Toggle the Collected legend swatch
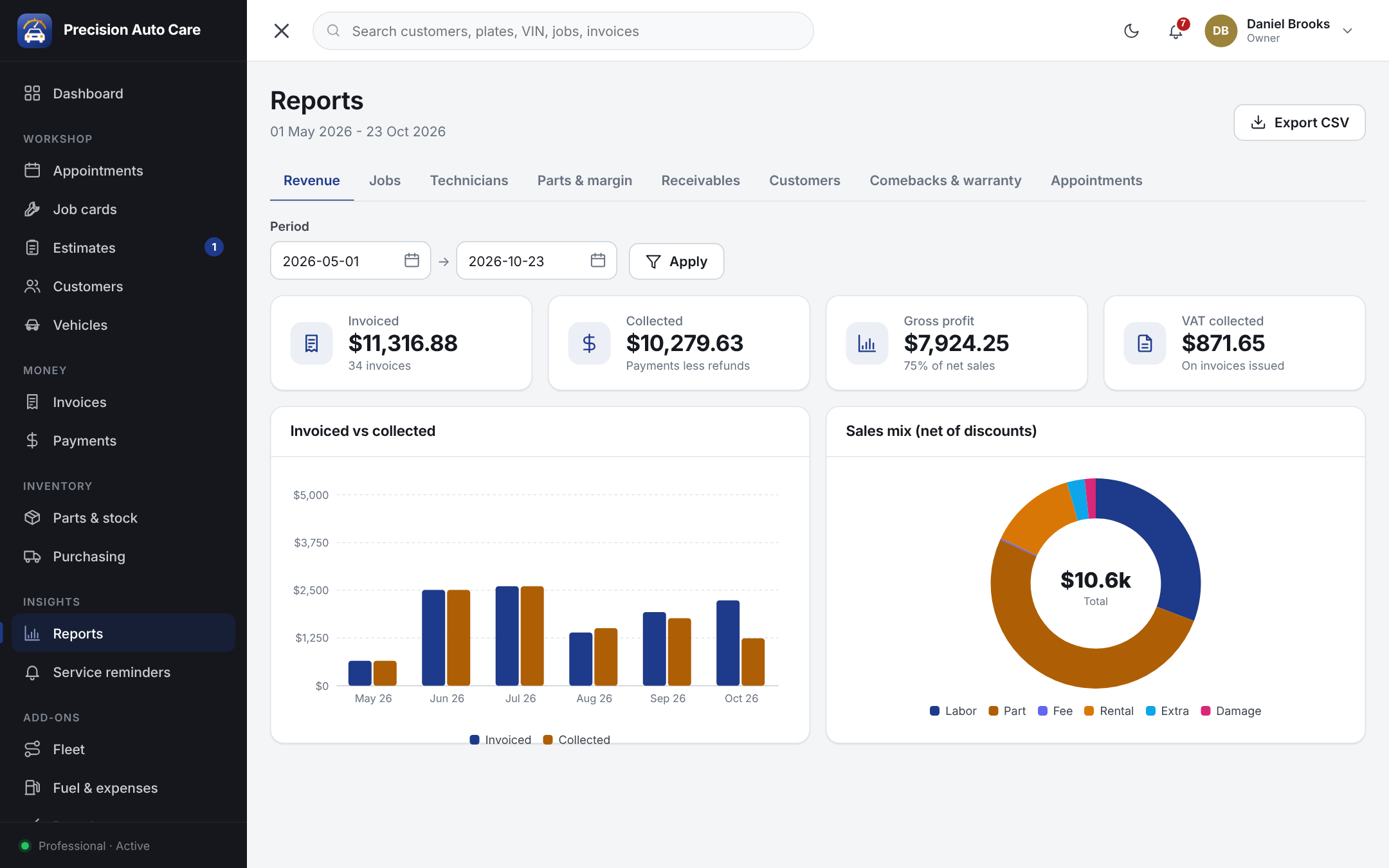The height and width of the screenshot is (868, 1389). 548,739
